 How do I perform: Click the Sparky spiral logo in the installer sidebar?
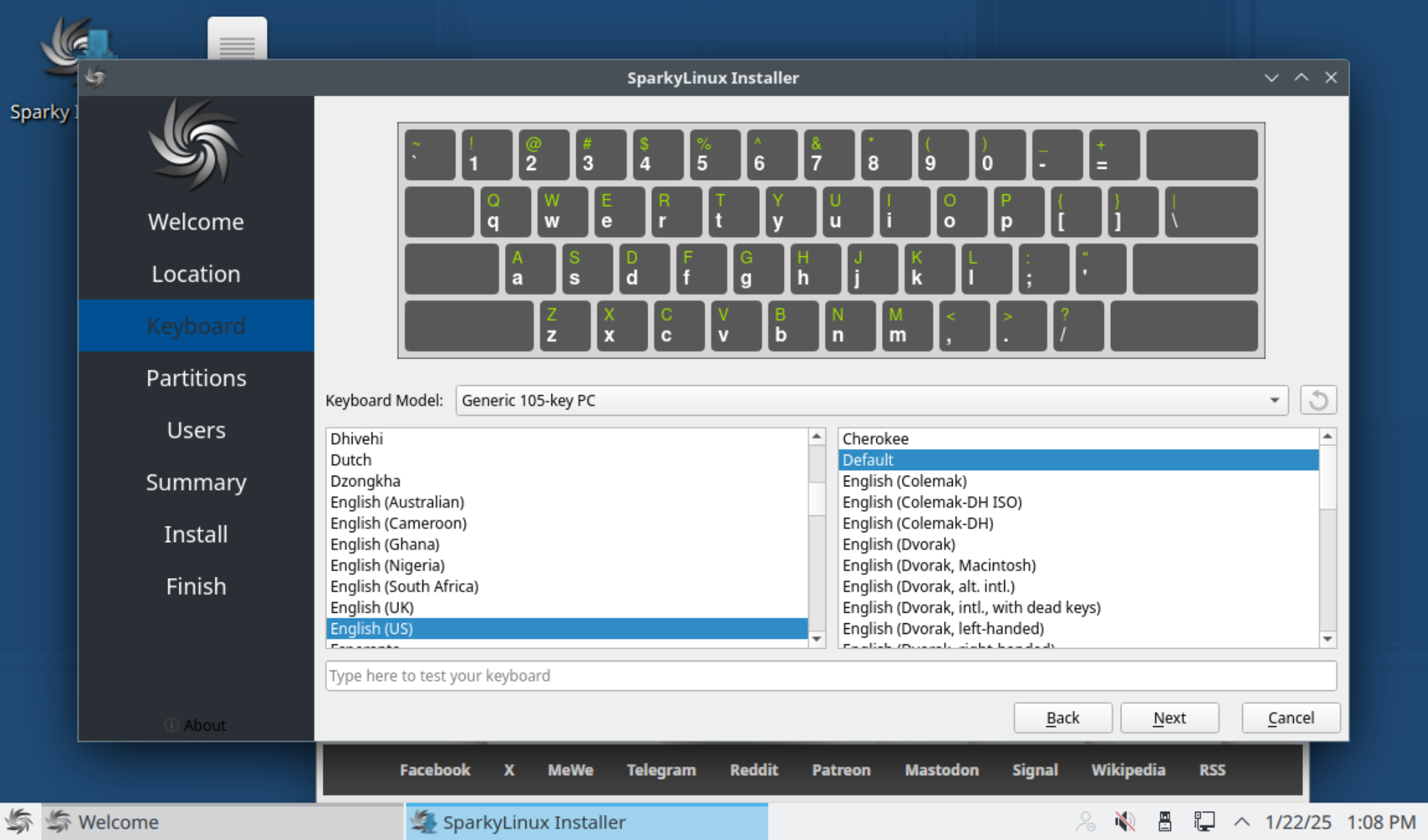pyautogui.click(x=196, y=145)
